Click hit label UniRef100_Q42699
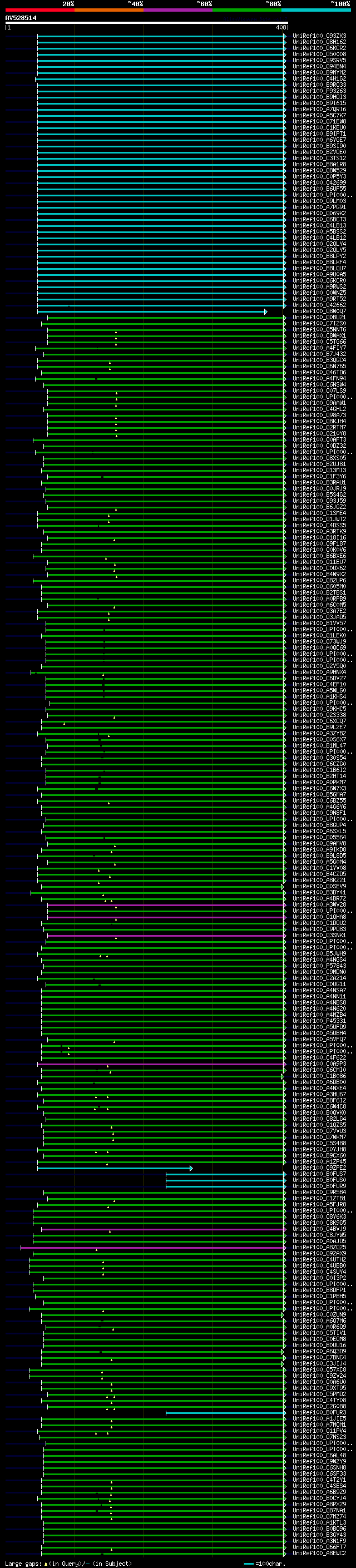The width and height of the screenshot is (356, 1568). pyautogui.click(x=319, y=182)
